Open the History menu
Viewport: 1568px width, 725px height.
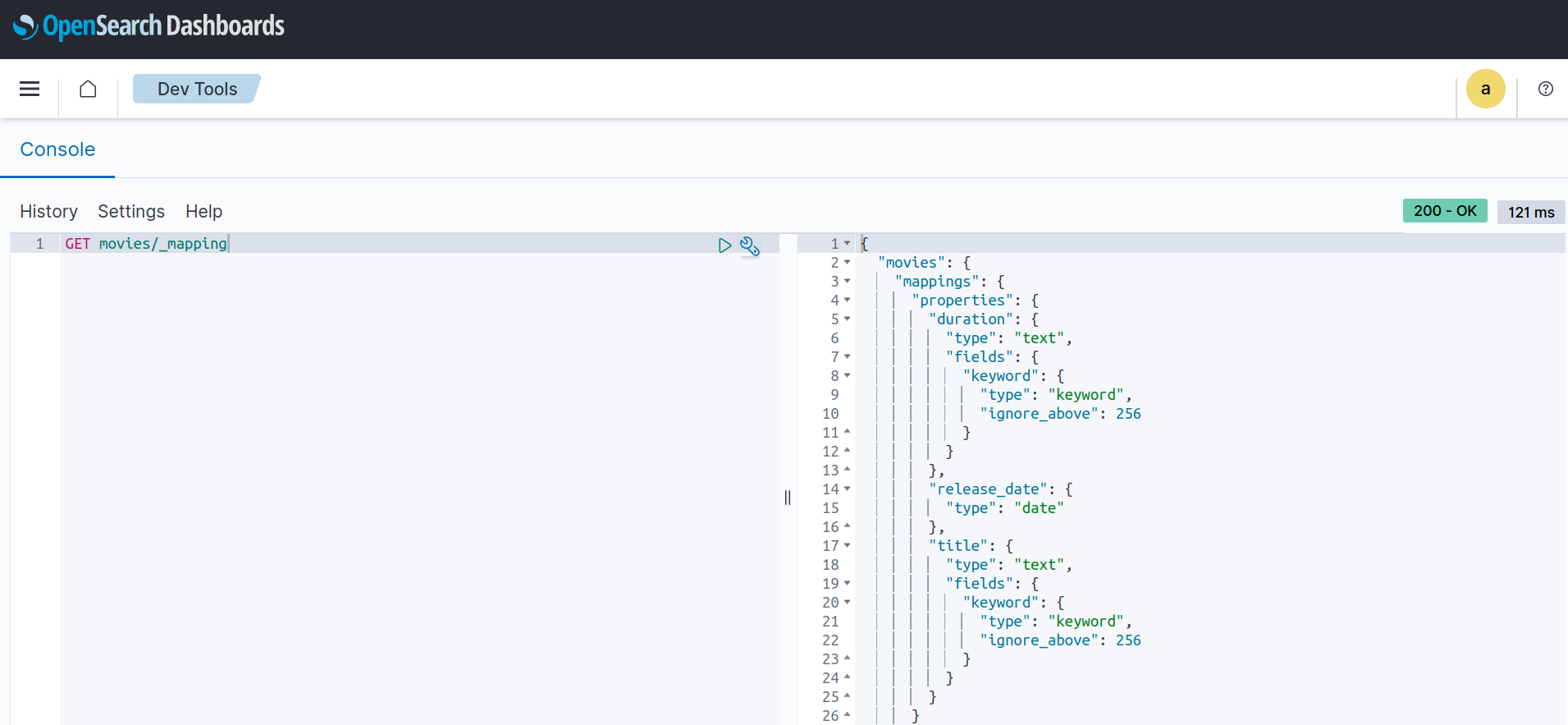click(x=48, y=212)
